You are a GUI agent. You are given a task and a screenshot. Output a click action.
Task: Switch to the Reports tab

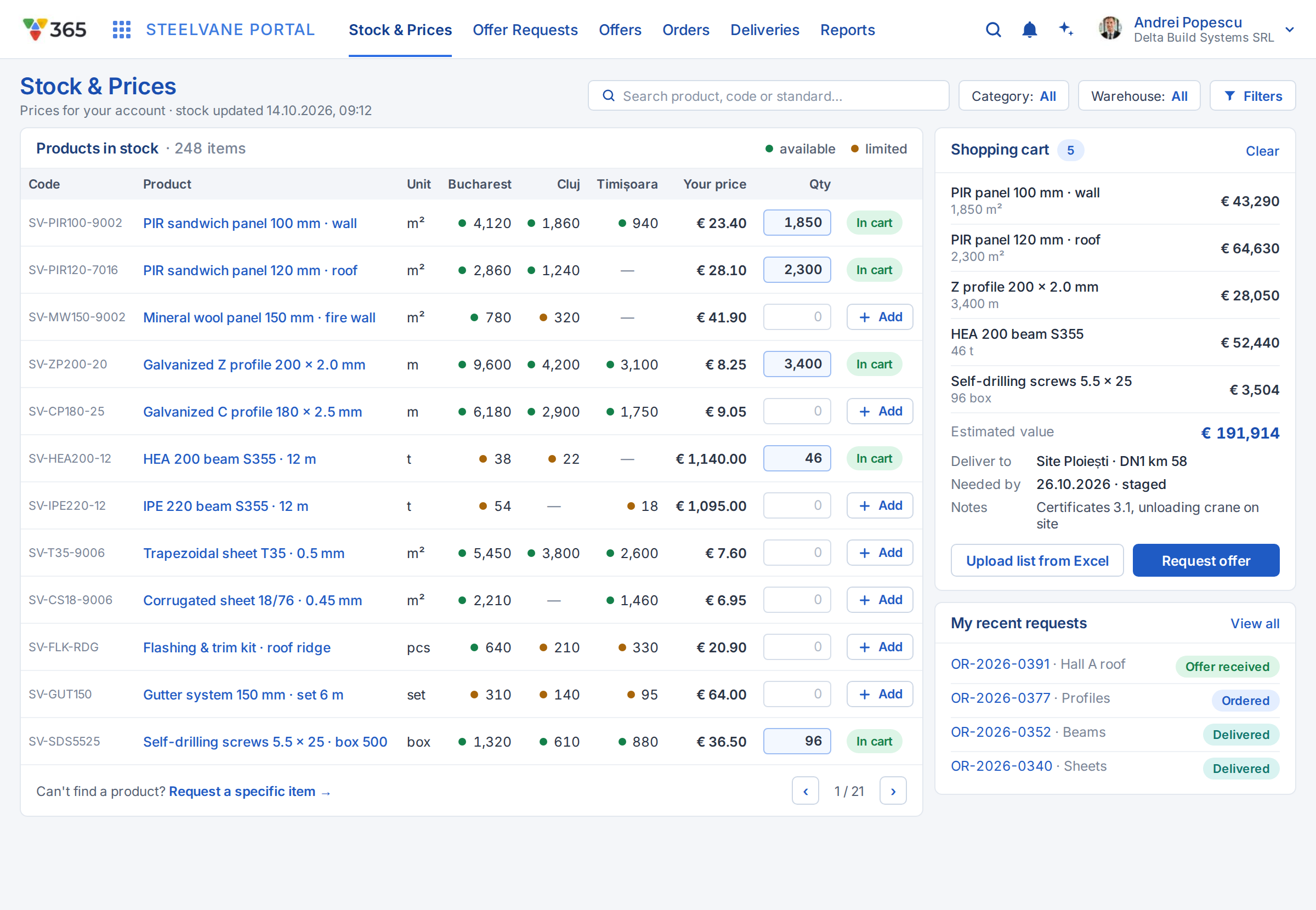pos(847,30)
